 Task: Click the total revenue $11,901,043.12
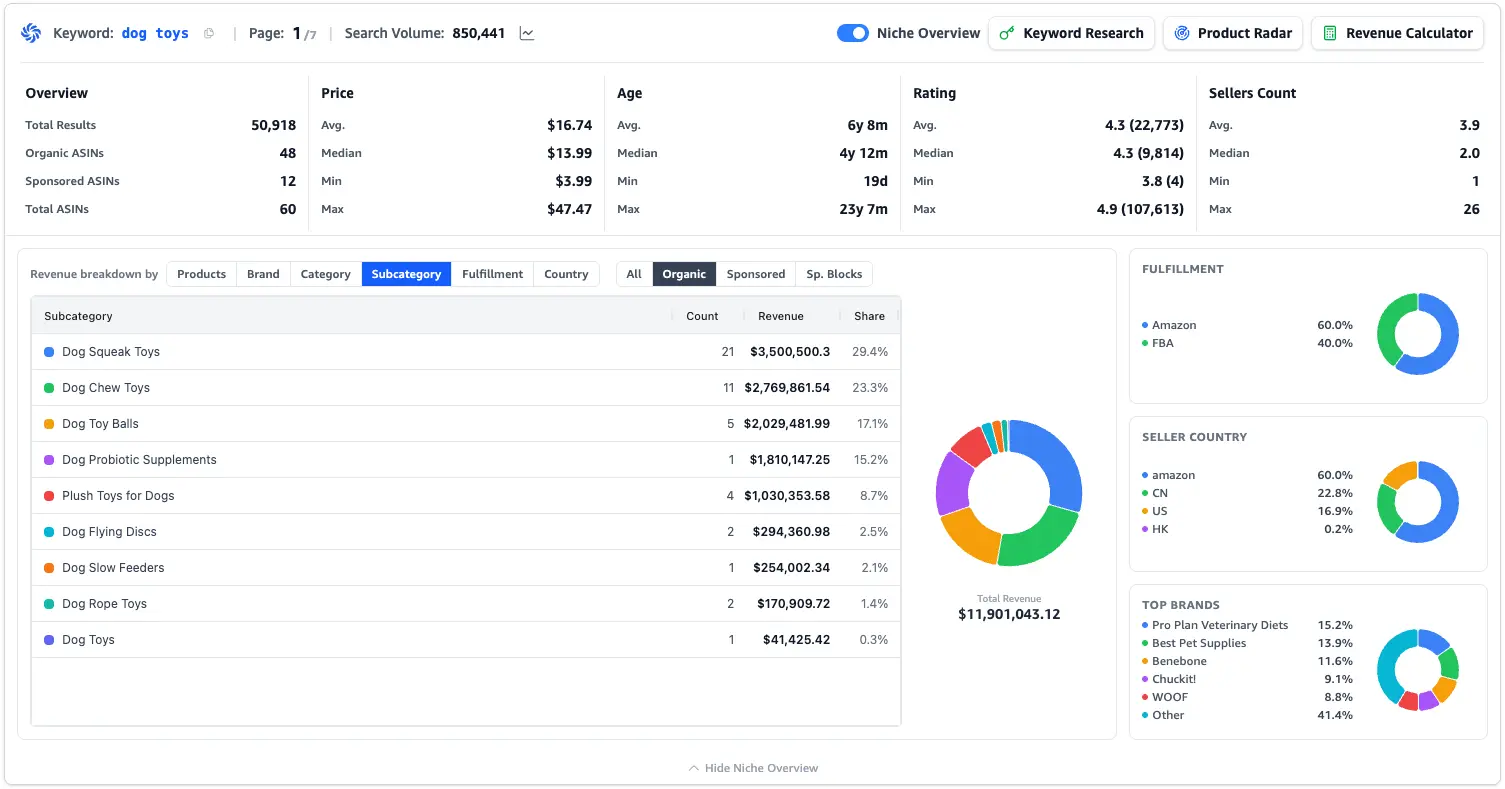click(1009, 614)
